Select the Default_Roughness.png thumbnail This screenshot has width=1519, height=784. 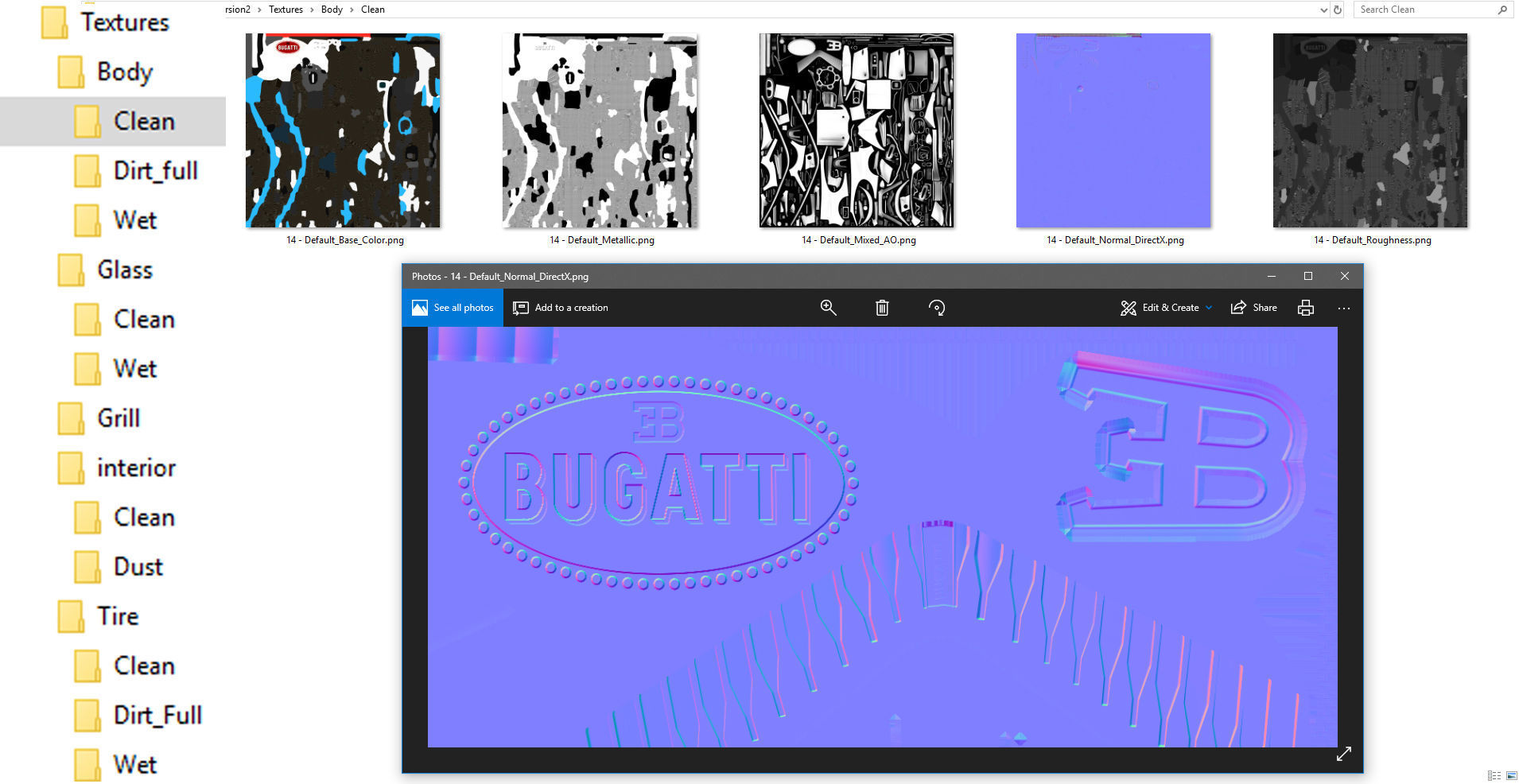[x=1370, y=130]
